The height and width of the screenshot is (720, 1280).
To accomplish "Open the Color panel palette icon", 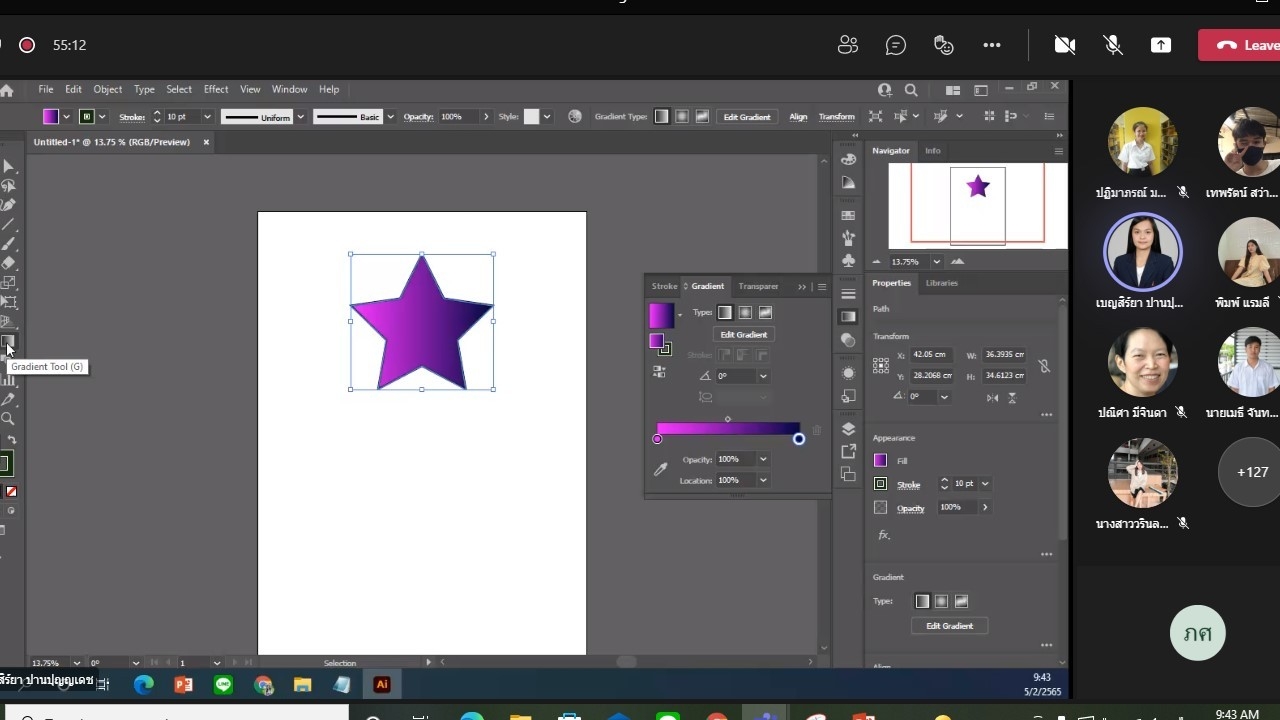I will coord(848,159).
